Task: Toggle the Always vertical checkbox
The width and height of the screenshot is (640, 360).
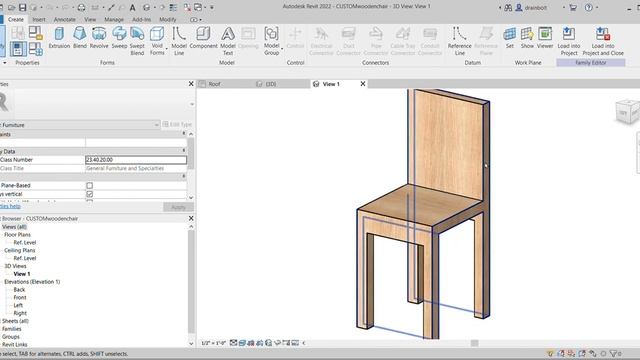Action: tap(89, 194)
